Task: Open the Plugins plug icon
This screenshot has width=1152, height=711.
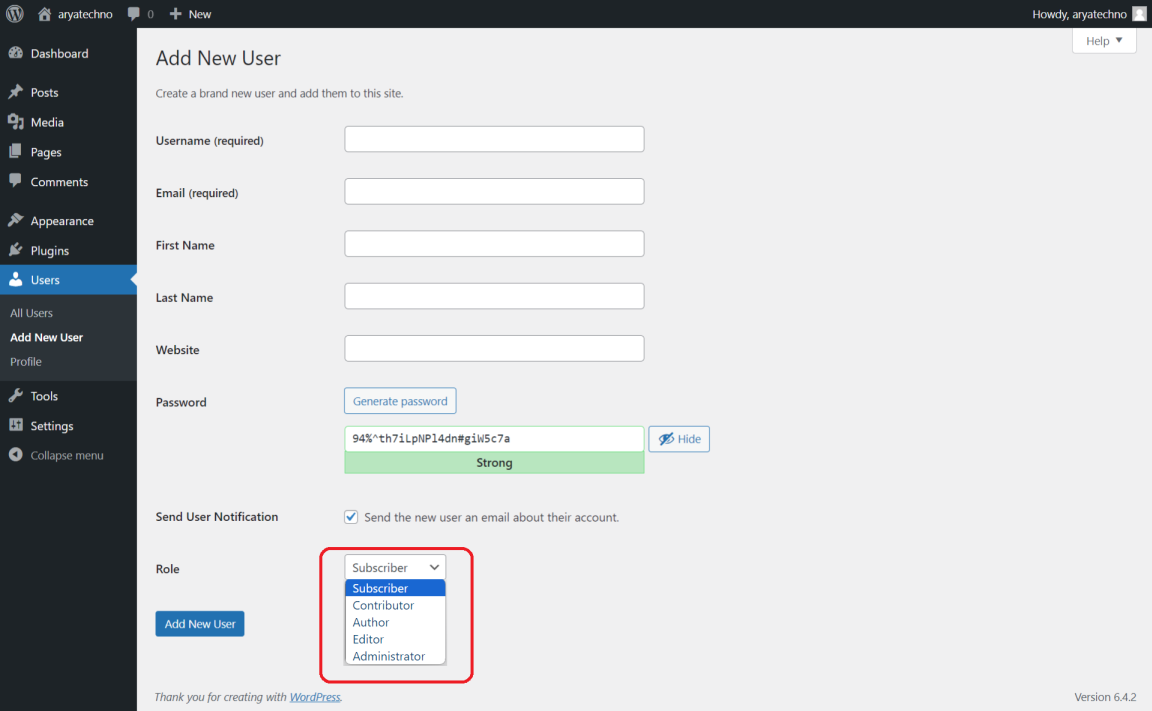Action: [15, 251]
